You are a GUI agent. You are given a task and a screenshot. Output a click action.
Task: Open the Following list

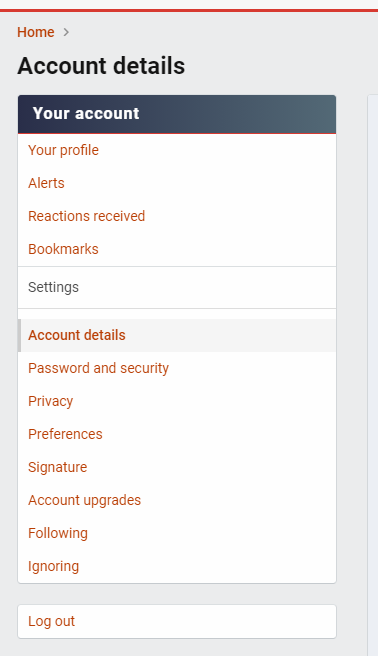pyautogui.click(x=58, y=533)
